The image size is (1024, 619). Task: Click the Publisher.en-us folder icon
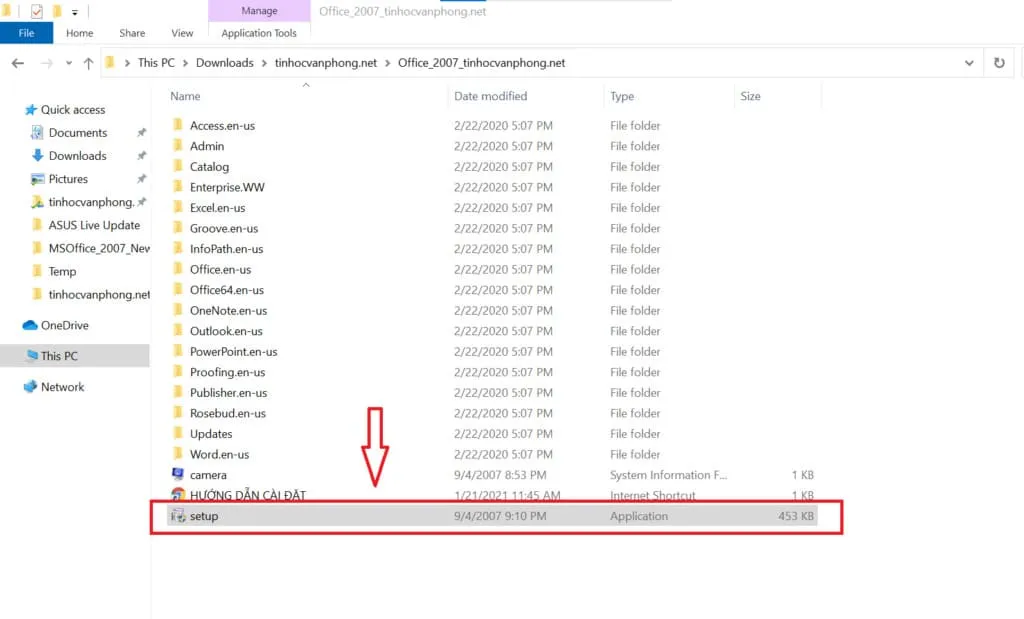point(178,392)
